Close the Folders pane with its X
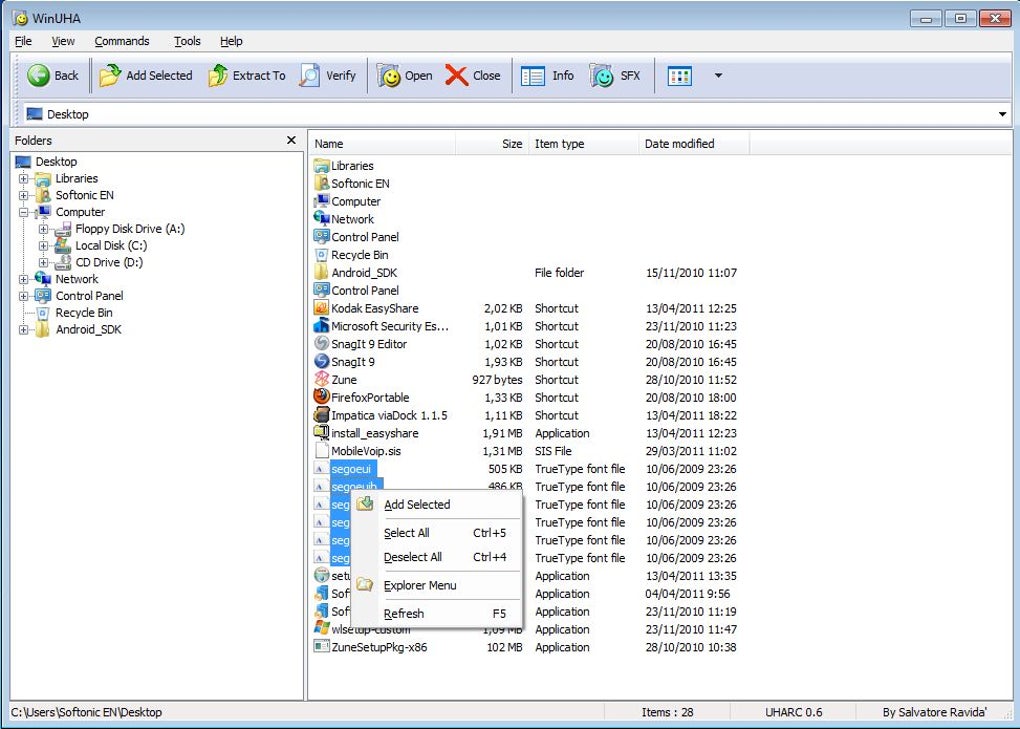Image resolution: width=1020 pixels, height=729 pixels. pos(291,140)
